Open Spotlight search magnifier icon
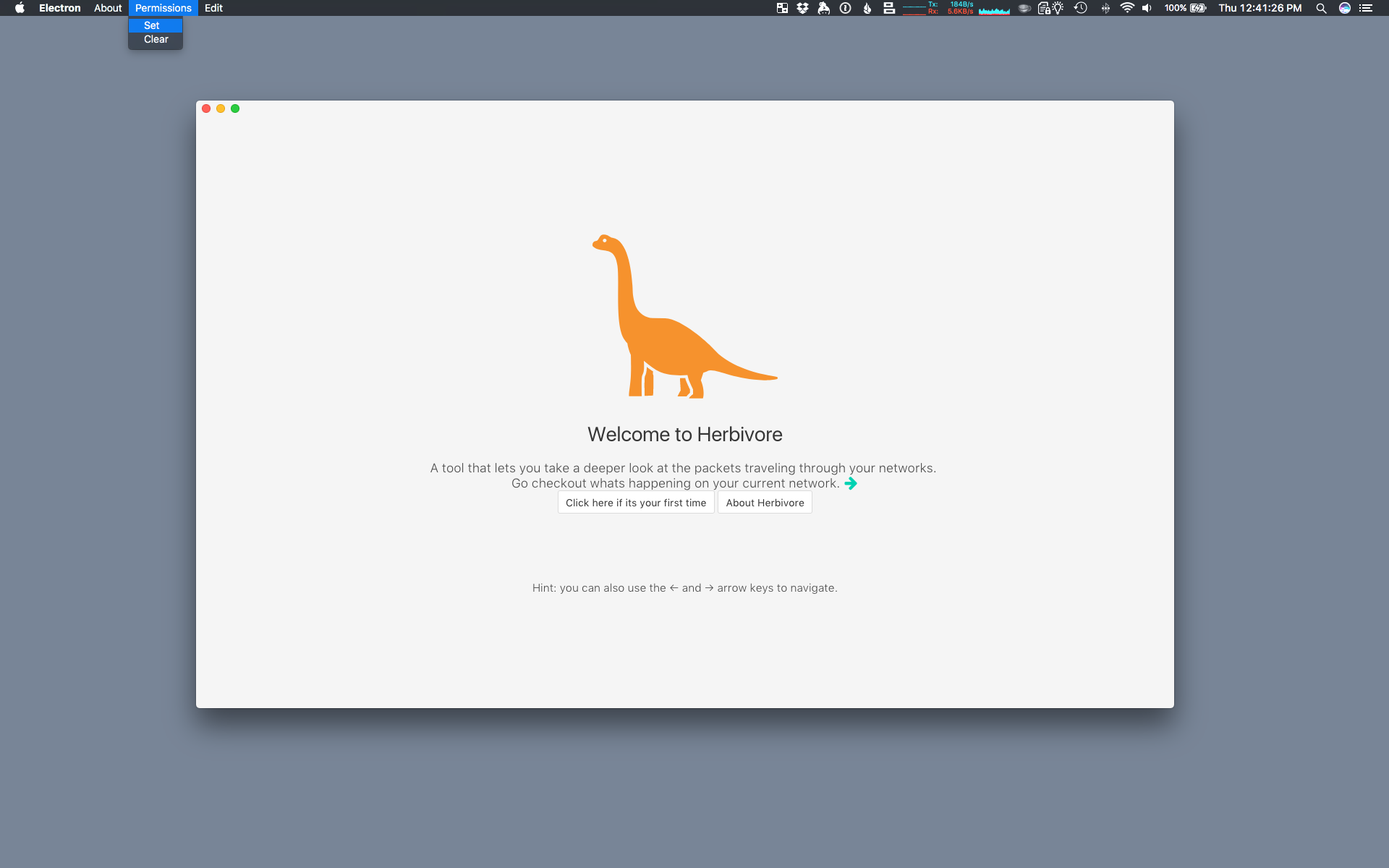Viewport: 1389px width, 868px height. coord(1321,8)
